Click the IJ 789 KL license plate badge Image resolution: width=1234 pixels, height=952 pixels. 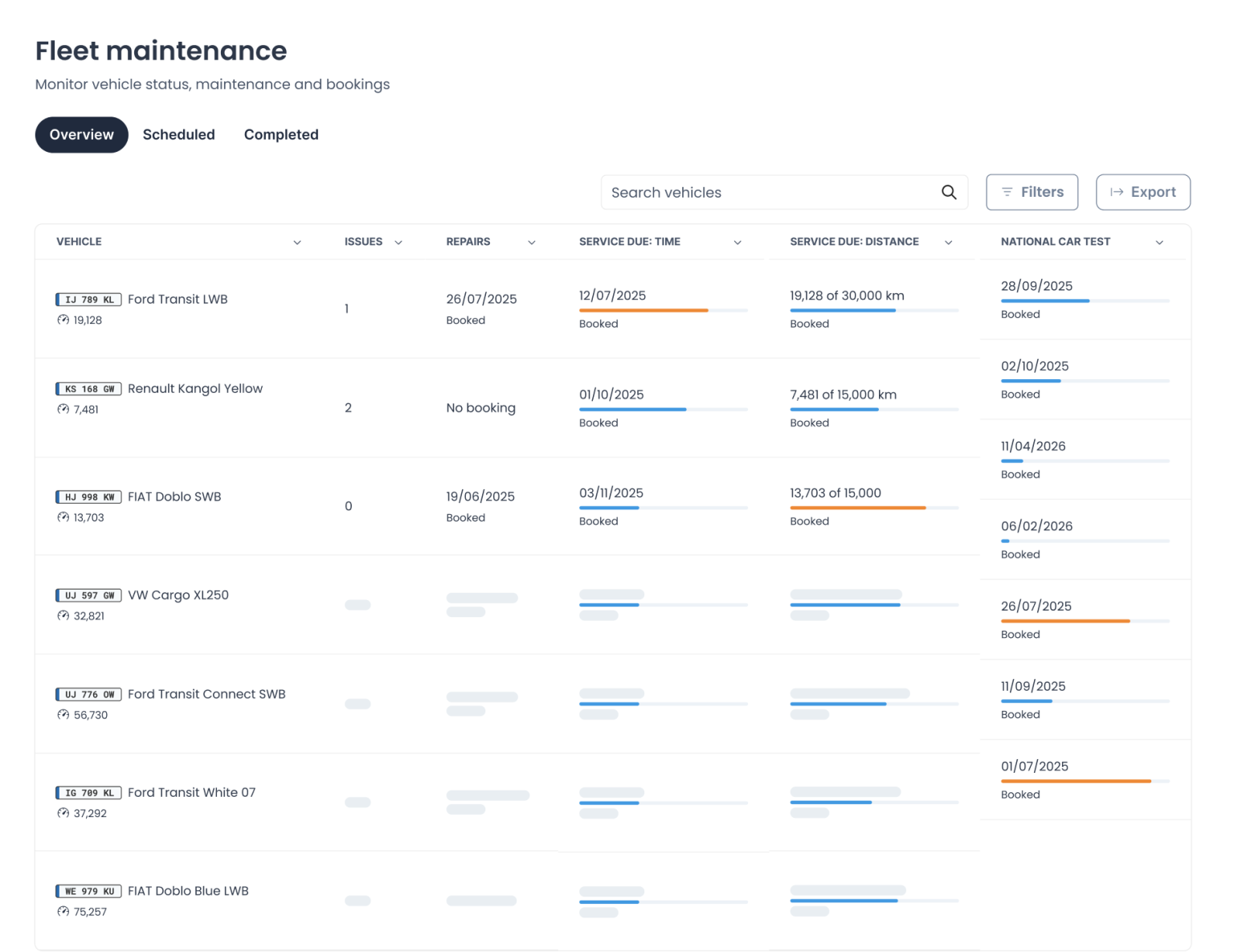(88, 300)
